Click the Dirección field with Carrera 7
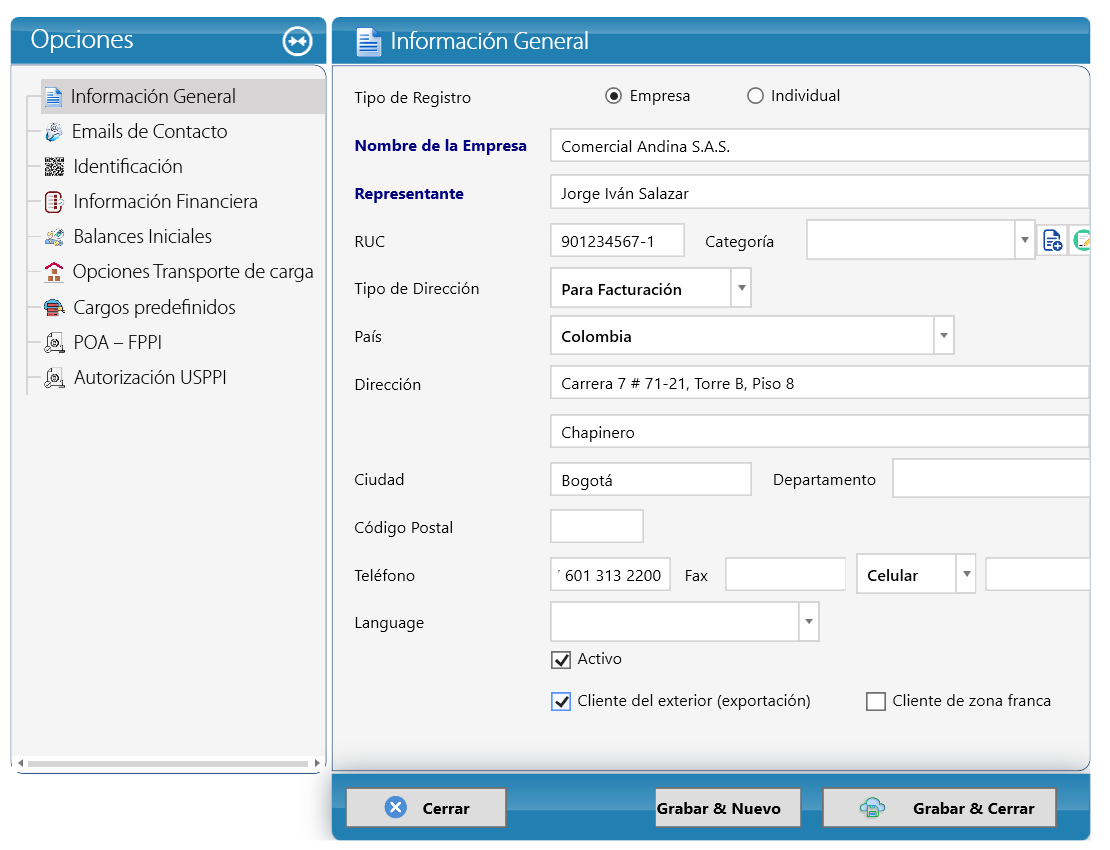The width and height of the screenshot is (1110, 850). coord(819,383)
